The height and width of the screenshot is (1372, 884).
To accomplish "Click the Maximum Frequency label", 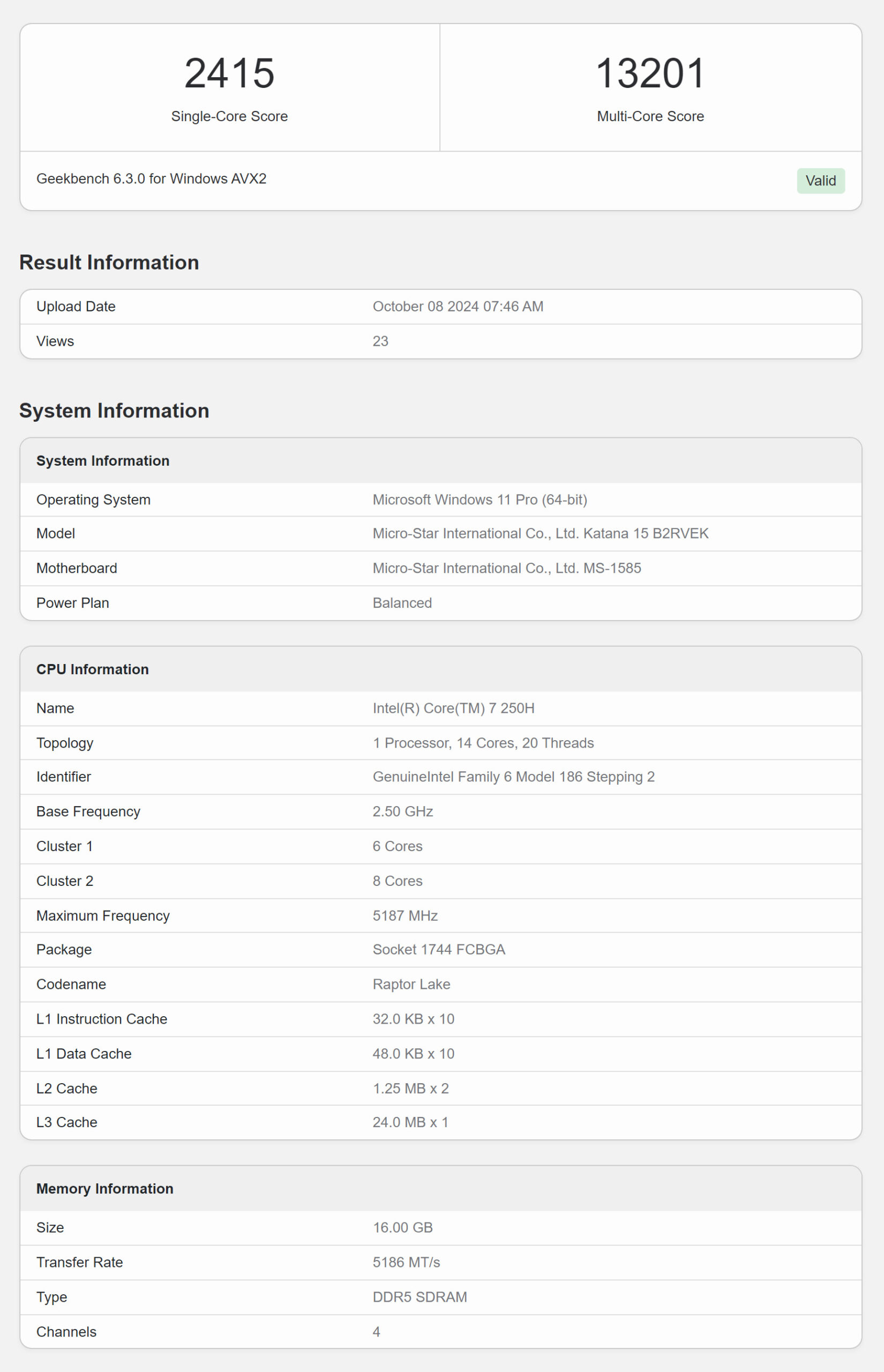I will tap(103, 915).
